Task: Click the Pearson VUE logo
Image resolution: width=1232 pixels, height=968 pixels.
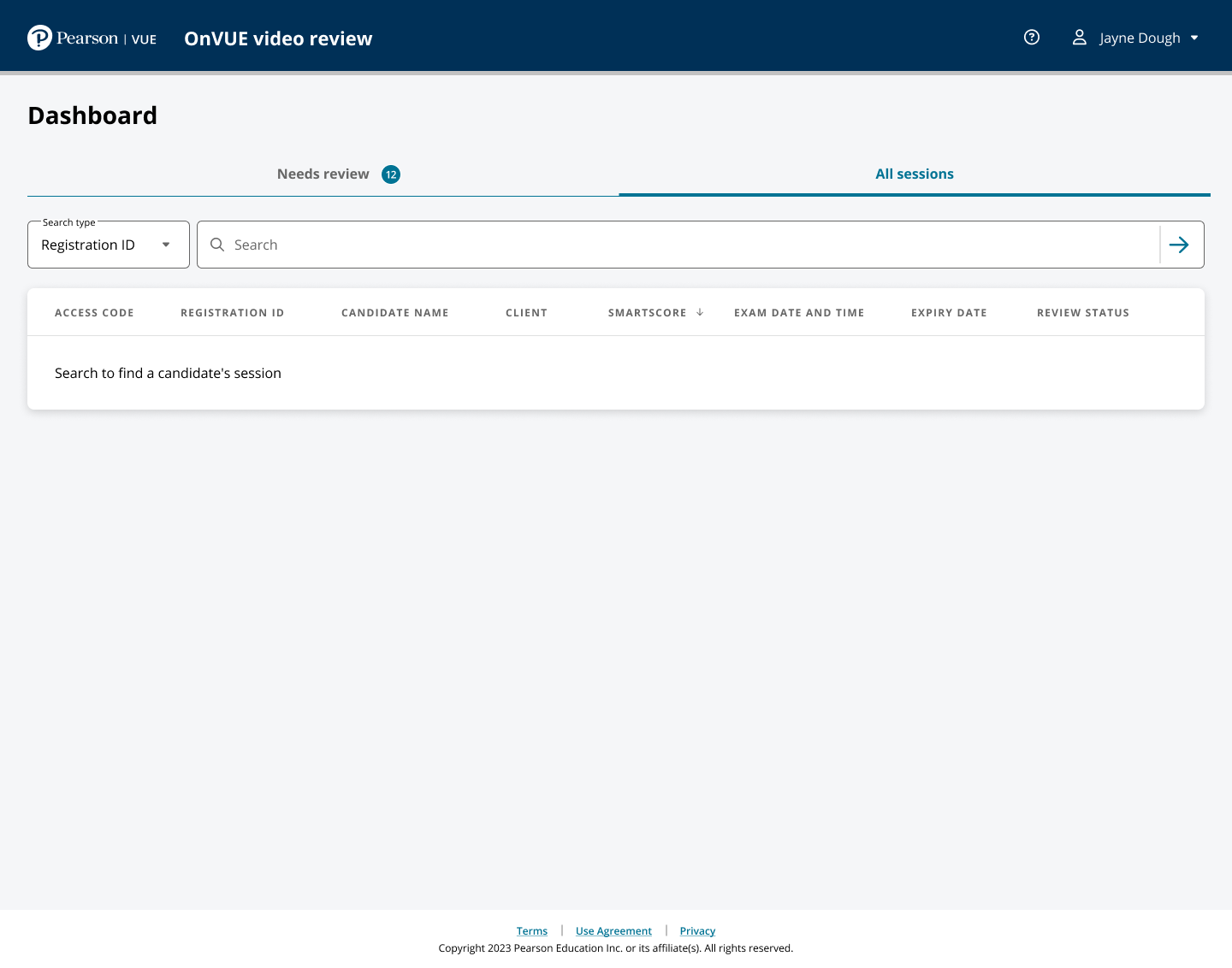Action: pos(92,38)
